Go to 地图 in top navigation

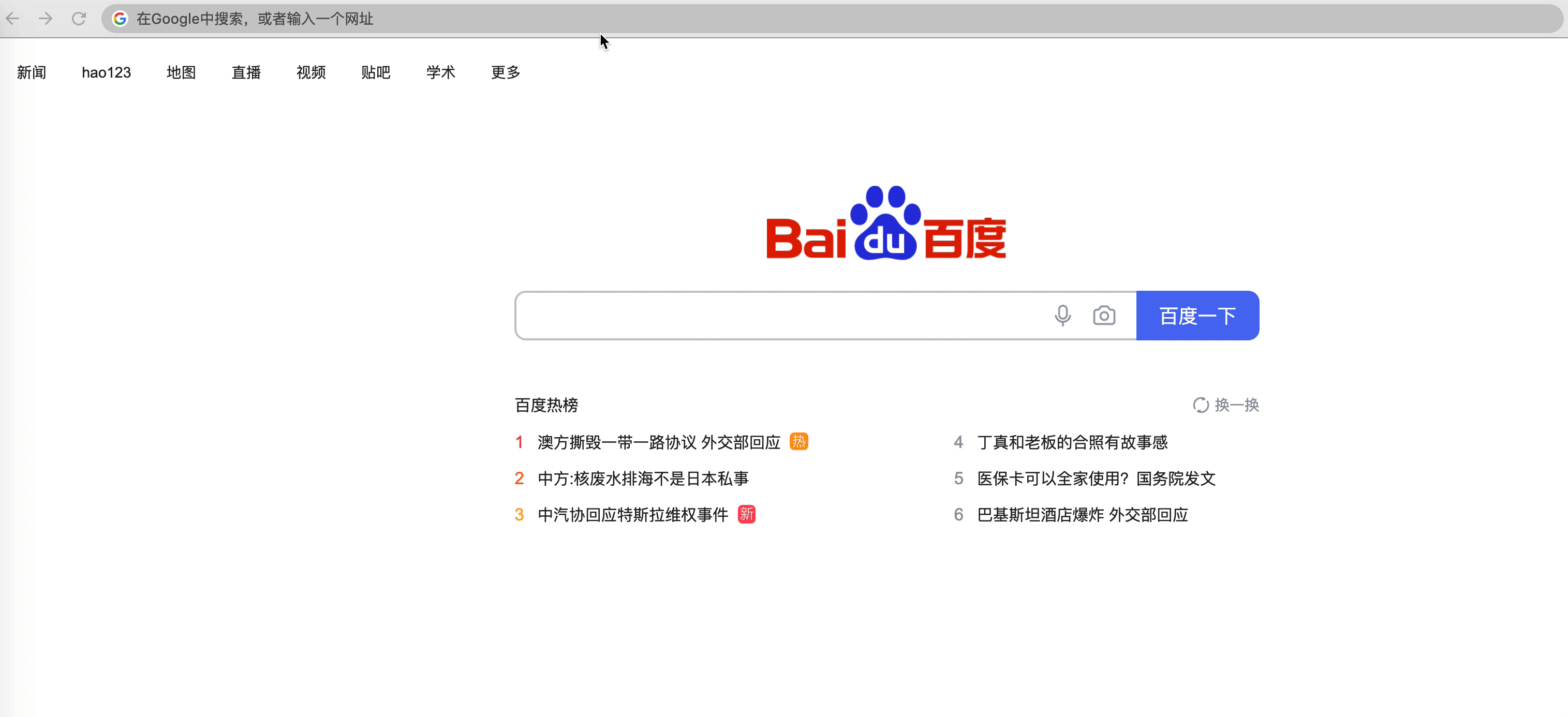pos(181,72)
